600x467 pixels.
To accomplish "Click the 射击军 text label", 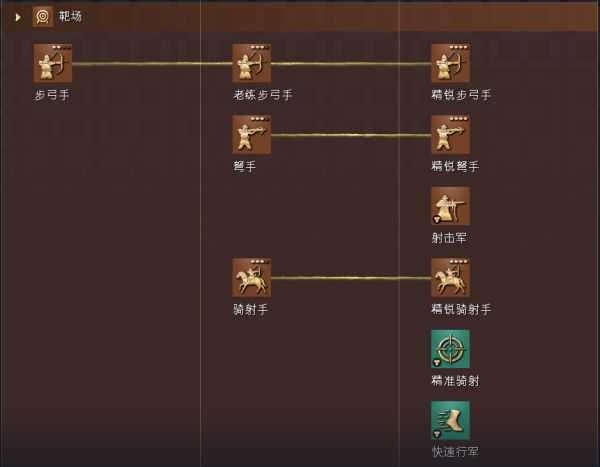I will coord(449,238).
